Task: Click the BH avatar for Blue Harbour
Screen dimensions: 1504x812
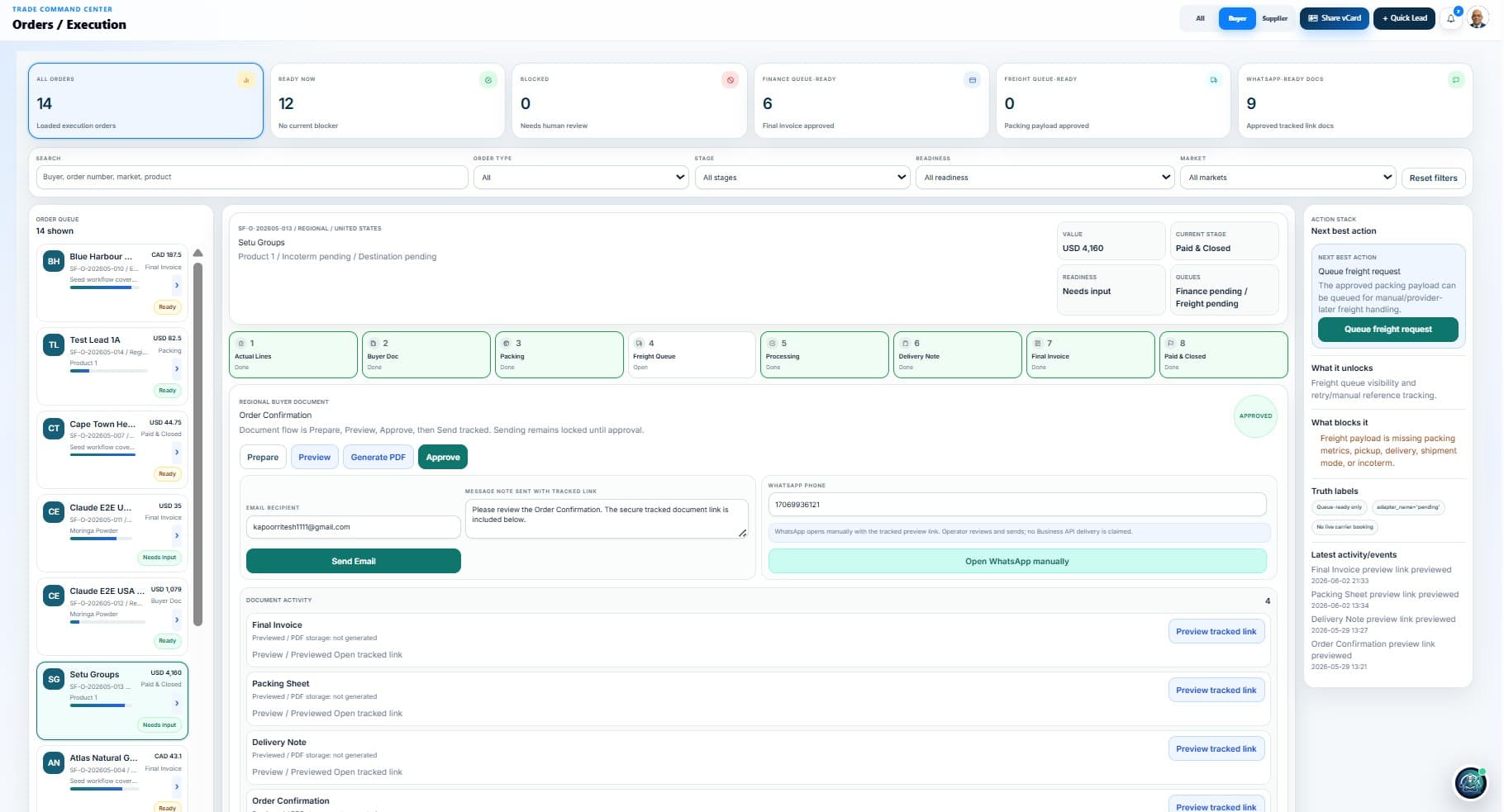Action: (x=54, y=261)
